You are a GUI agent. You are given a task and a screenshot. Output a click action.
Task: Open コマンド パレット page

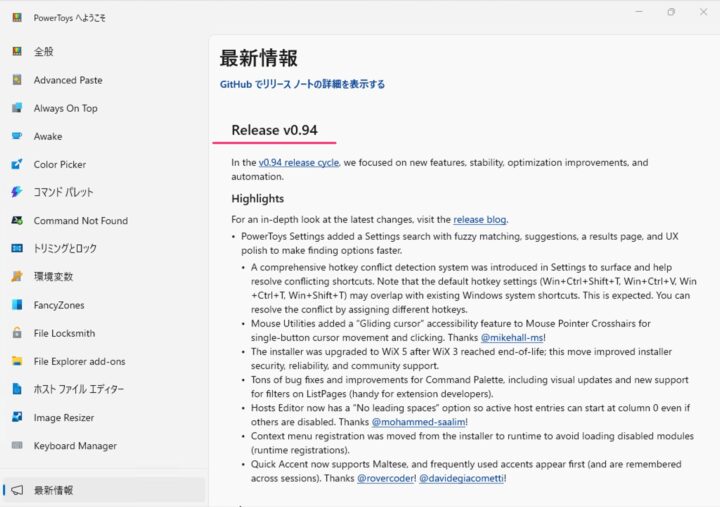pyautogui.click(x=104, y=192)
